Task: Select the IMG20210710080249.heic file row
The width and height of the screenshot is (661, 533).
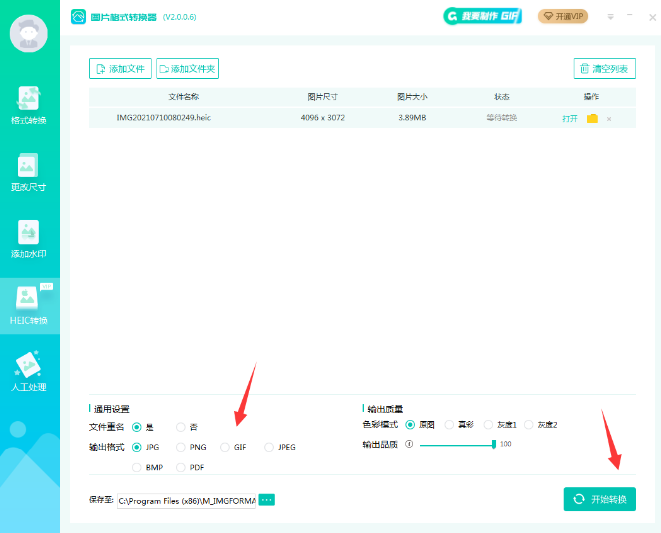Action: tap(362, 118)
